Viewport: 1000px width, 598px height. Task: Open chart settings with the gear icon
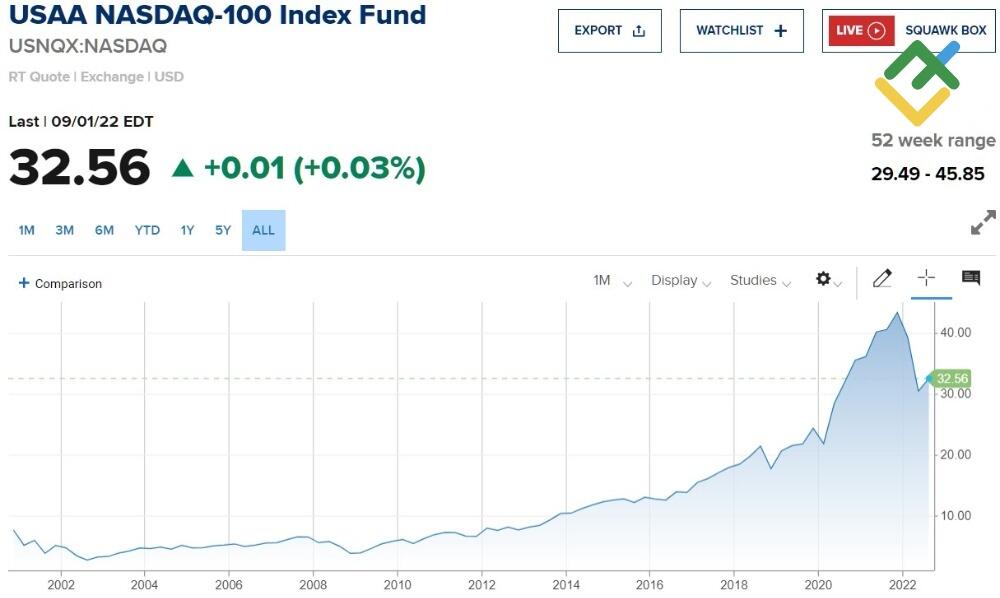(822, 281)
